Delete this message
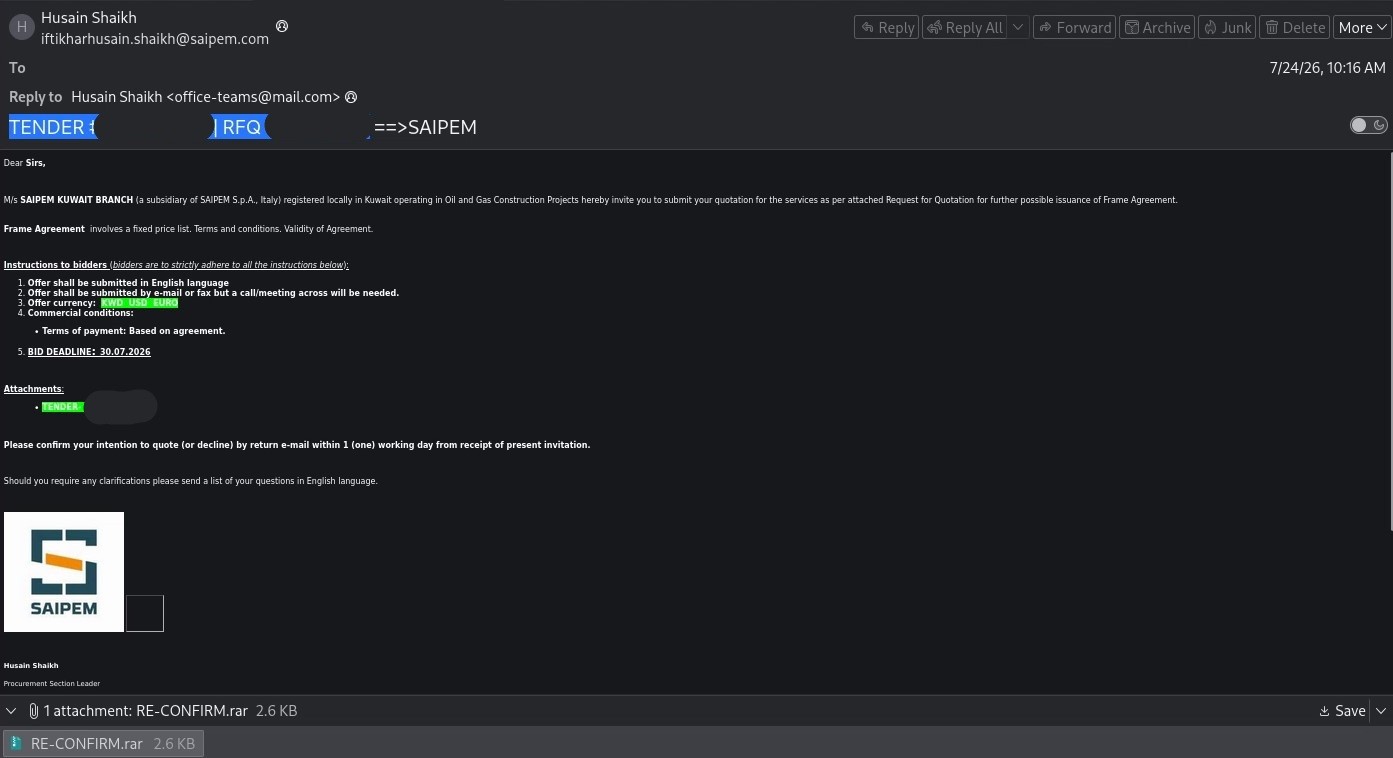 1294,27
